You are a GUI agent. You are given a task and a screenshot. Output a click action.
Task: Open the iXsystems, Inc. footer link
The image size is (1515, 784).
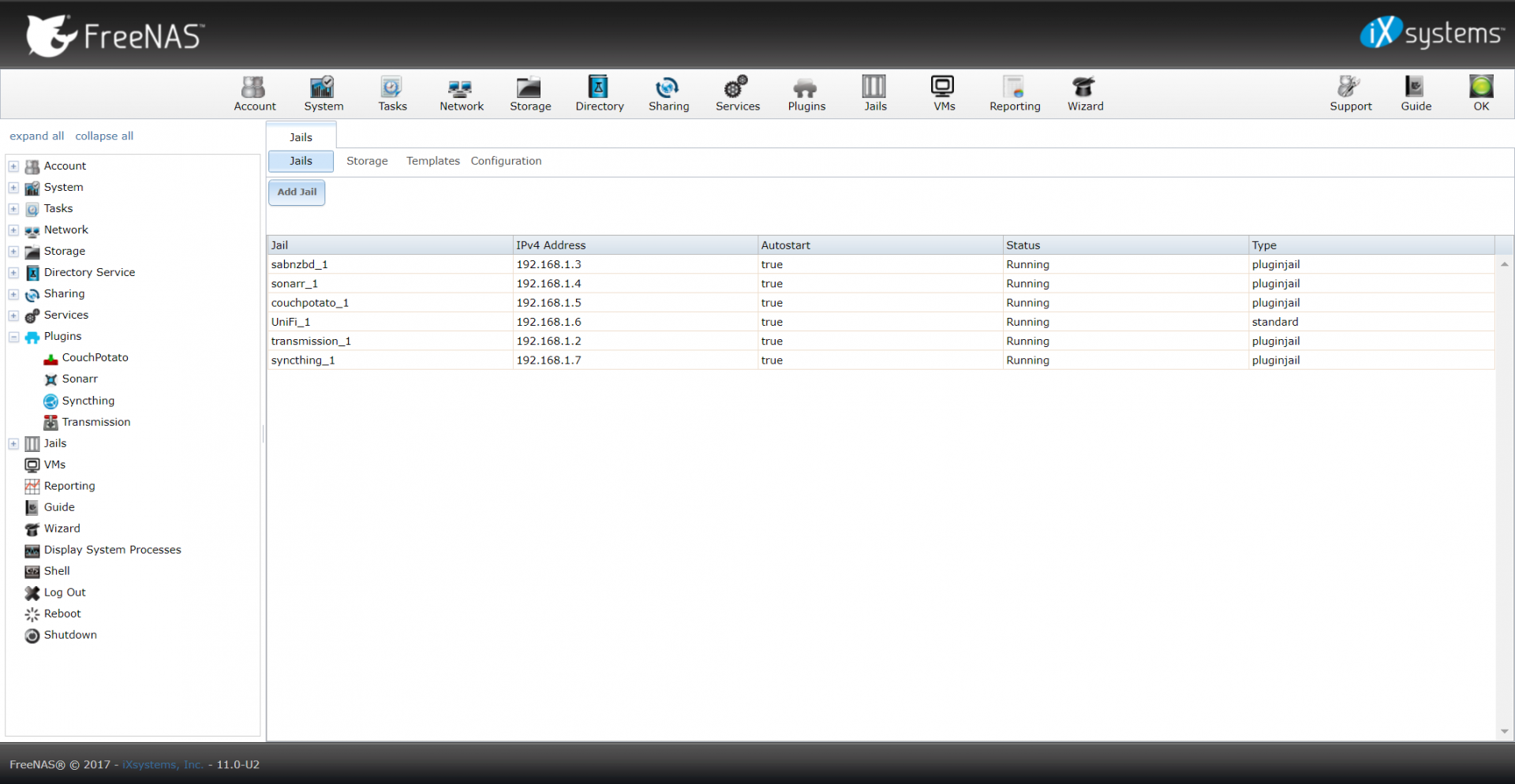tap(163, 764)
